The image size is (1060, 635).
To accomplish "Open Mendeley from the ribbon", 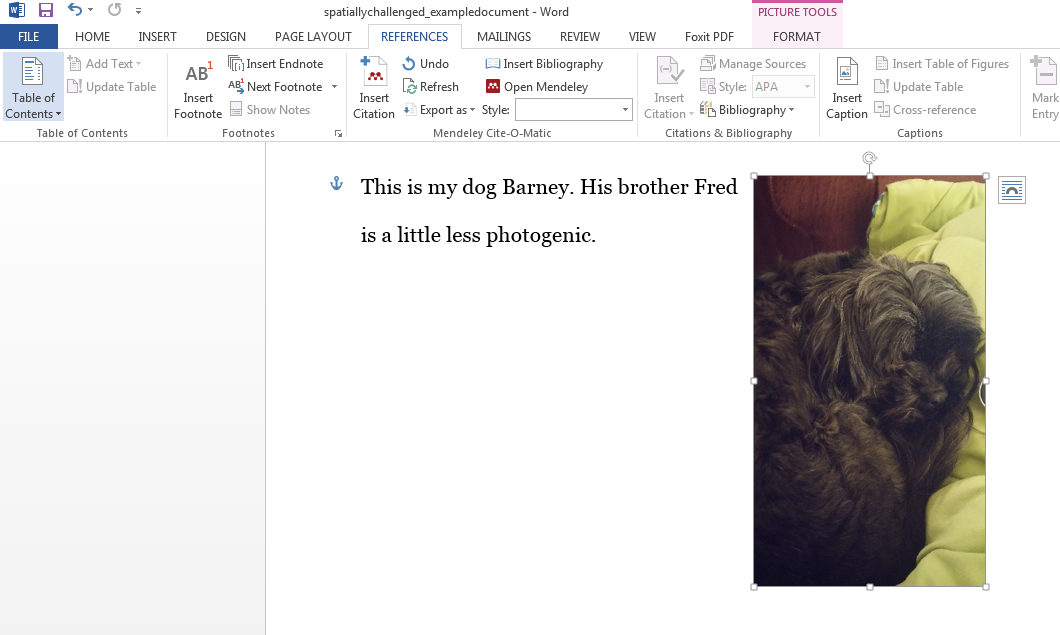I will [547, 86].
